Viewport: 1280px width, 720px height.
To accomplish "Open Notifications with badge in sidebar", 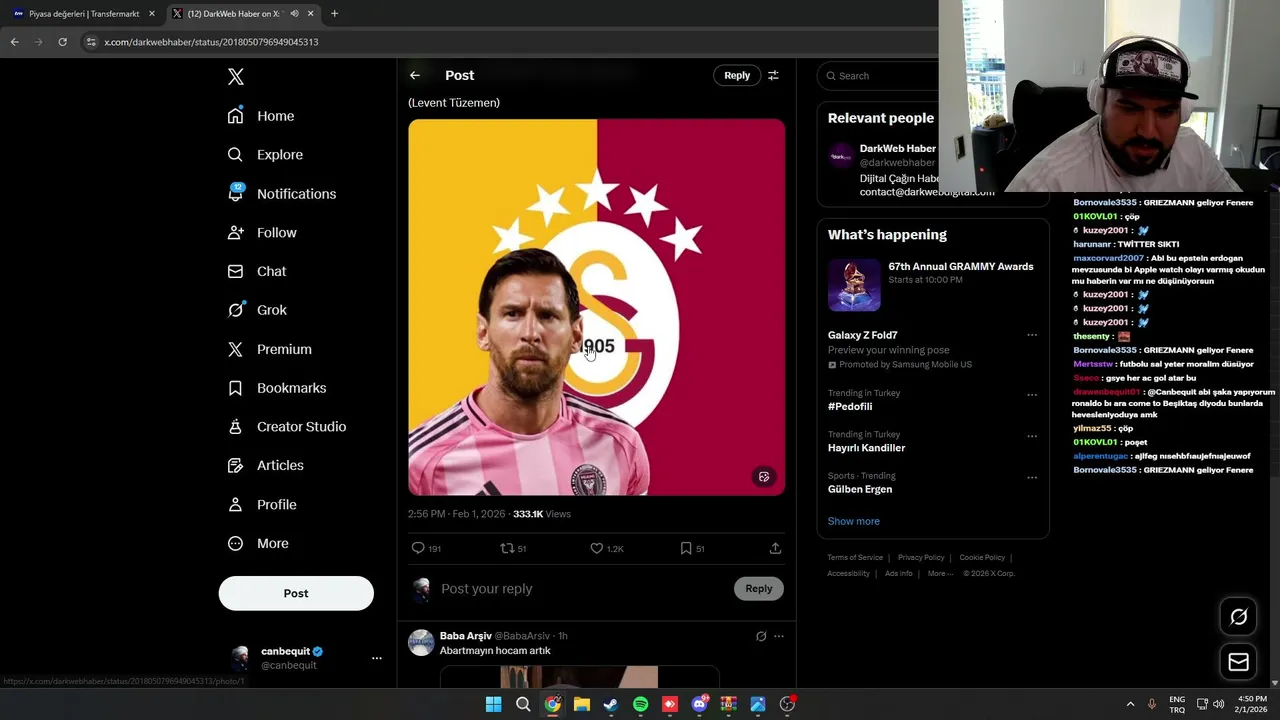I will 282,194.
